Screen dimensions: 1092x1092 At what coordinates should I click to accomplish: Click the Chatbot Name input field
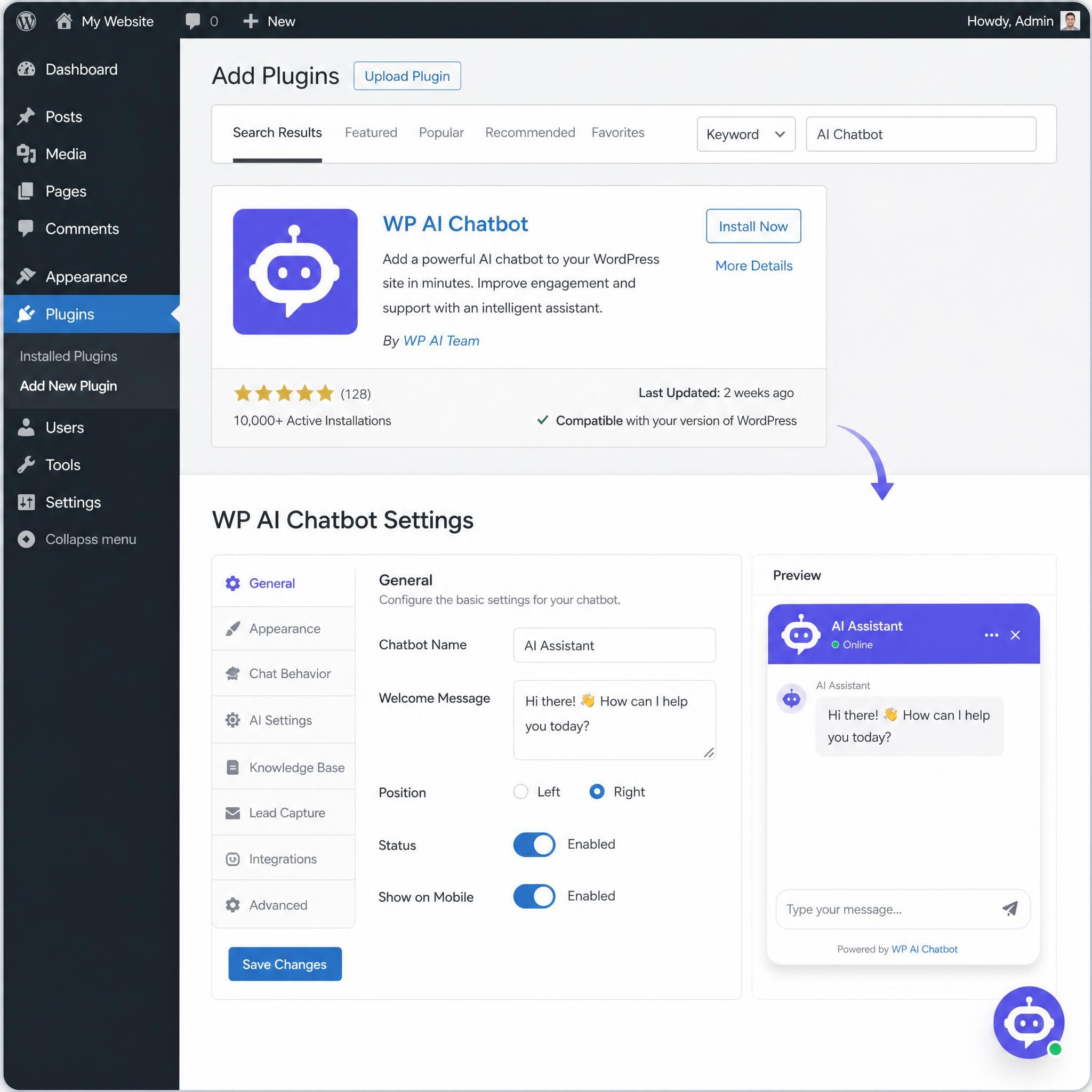[x=614, y=646]
